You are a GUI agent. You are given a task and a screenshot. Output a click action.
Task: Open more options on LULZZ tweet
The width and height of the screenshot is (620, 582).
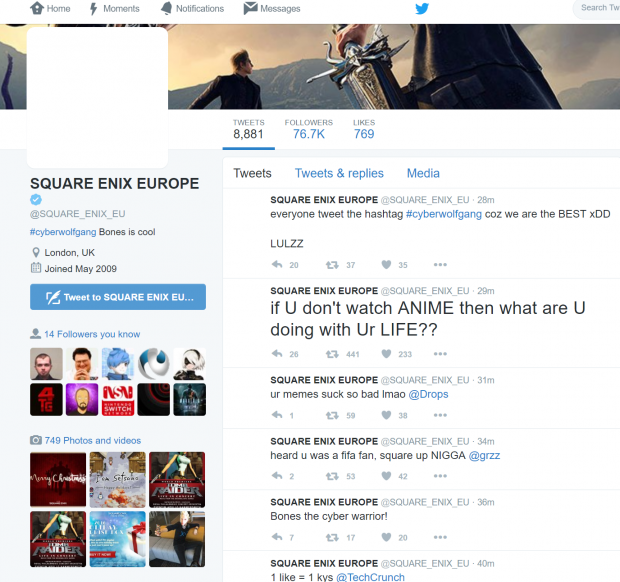click(440, 265)
